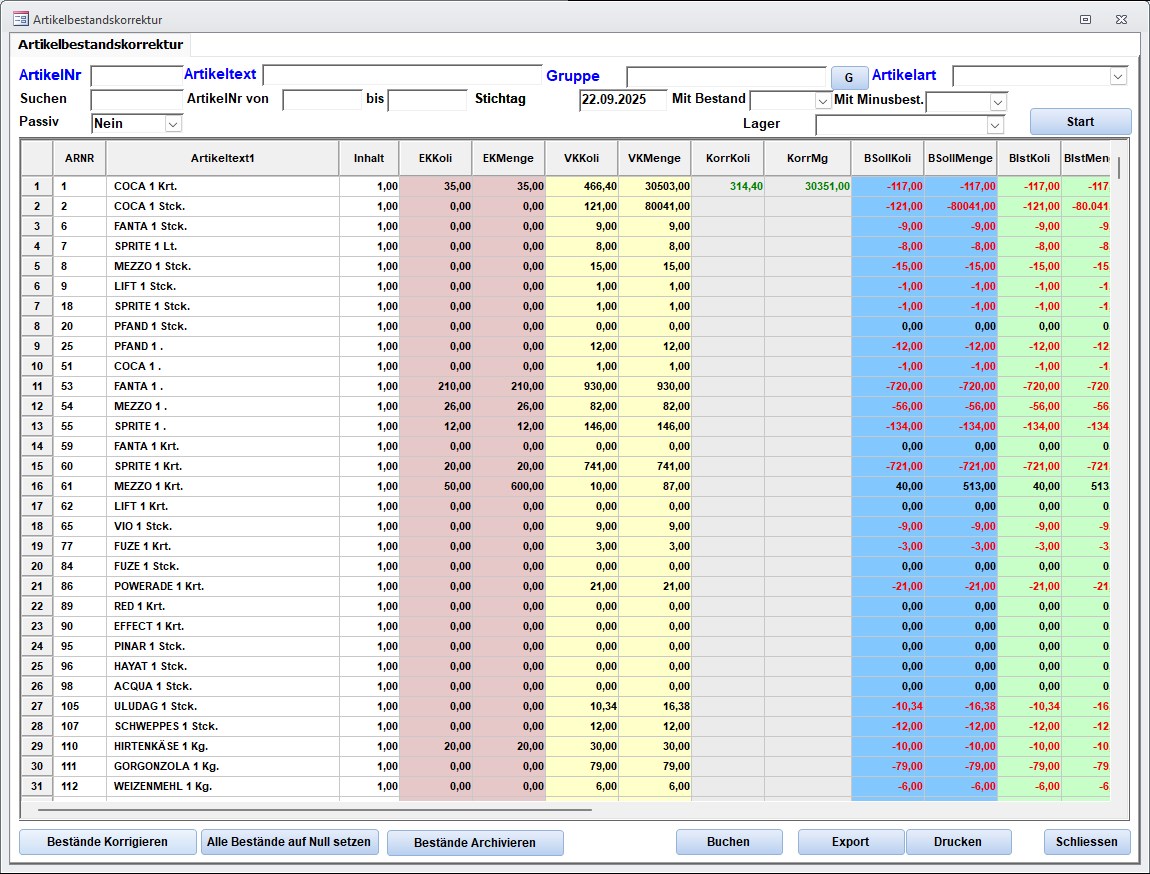
Task: Close the form with Schliessen button
Action: point(1087,842)
